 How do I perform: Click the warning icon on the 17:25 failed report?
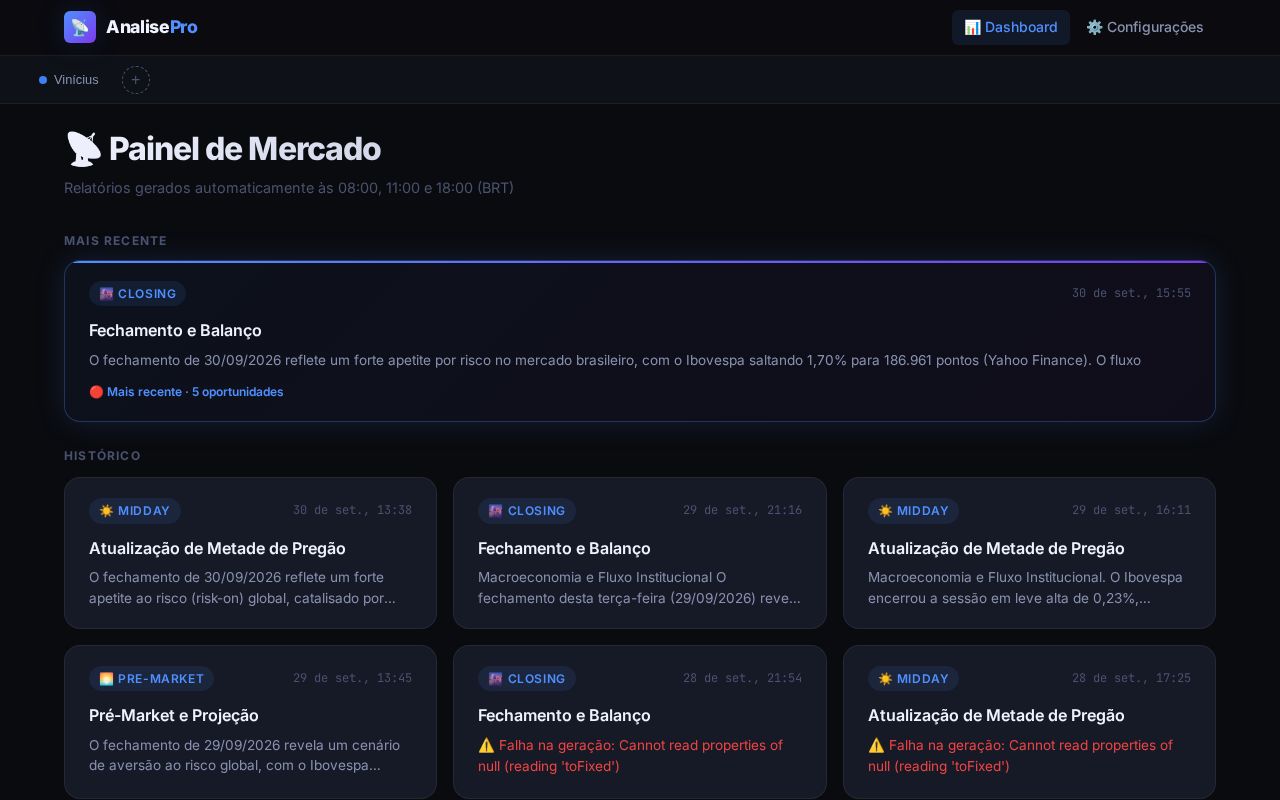(x=876, y=745)
